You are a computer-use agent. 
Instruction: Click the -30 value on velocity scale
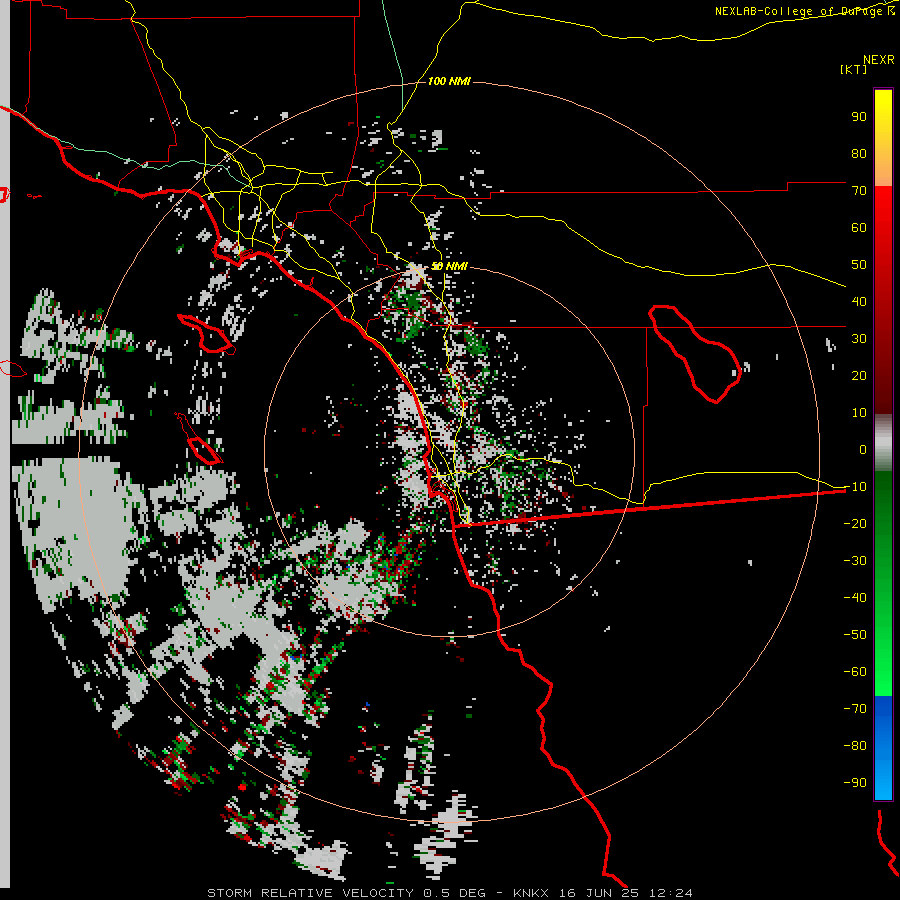(855, 561)
